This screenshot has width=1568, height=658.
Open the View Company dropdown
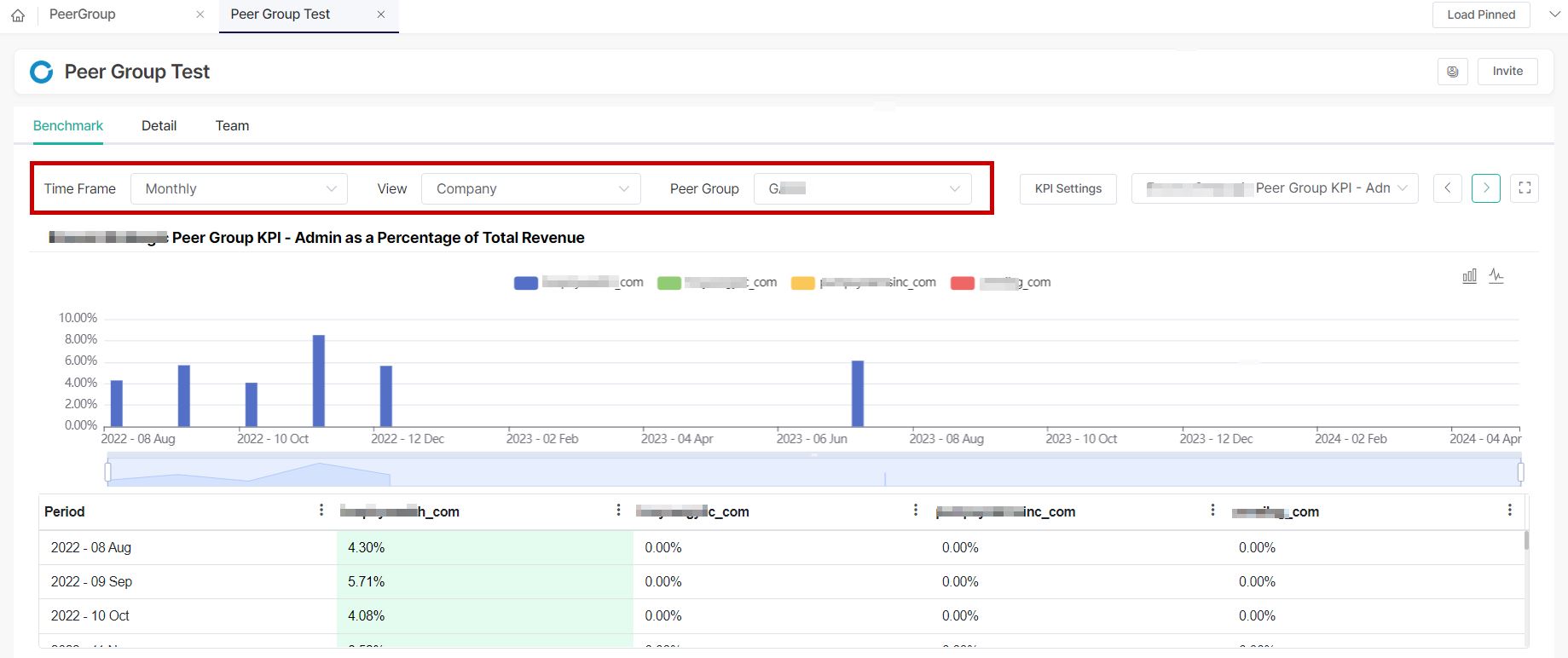coord(530,189)
